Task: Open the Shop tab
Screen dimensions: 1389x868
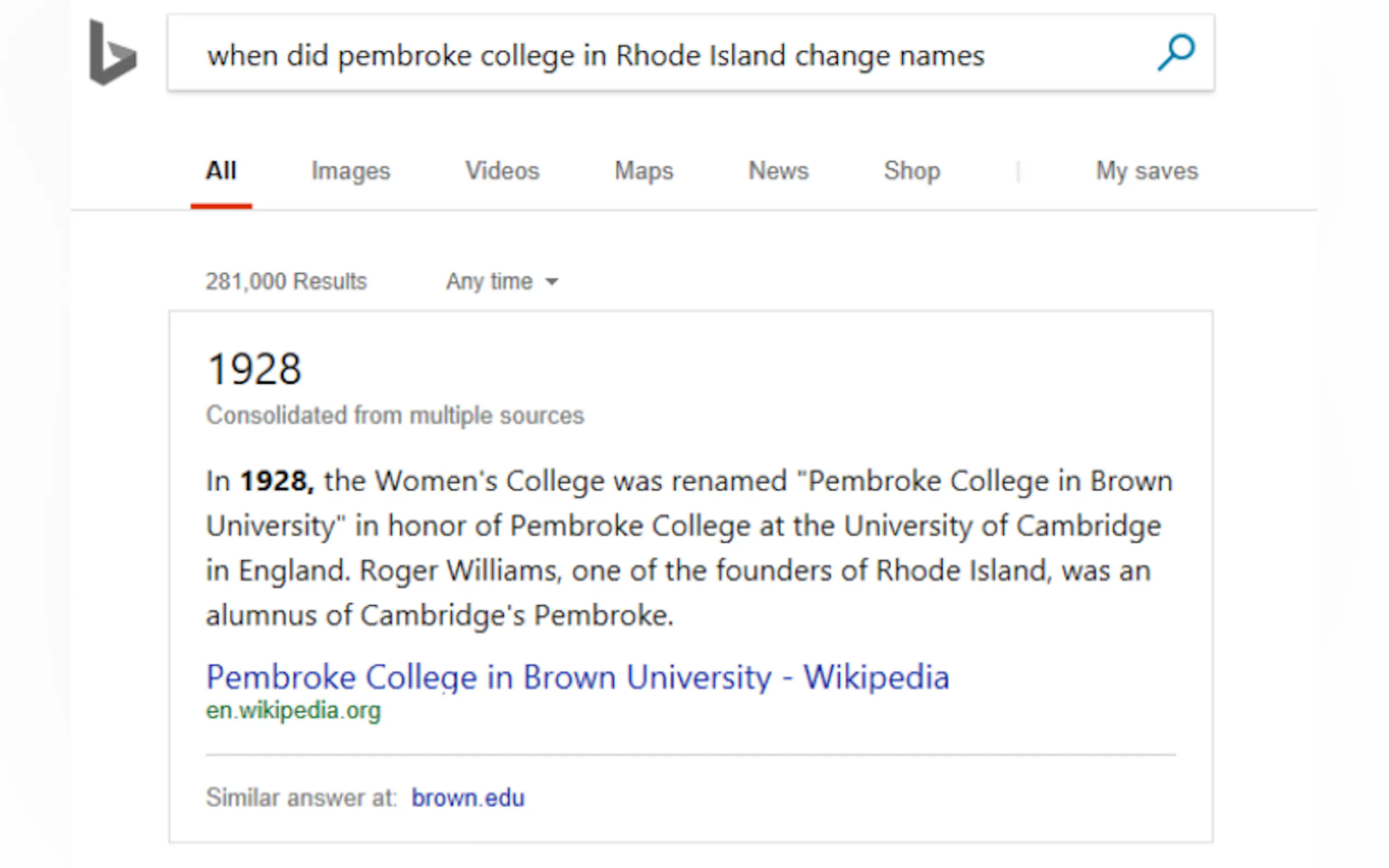Action: point(911,171)
